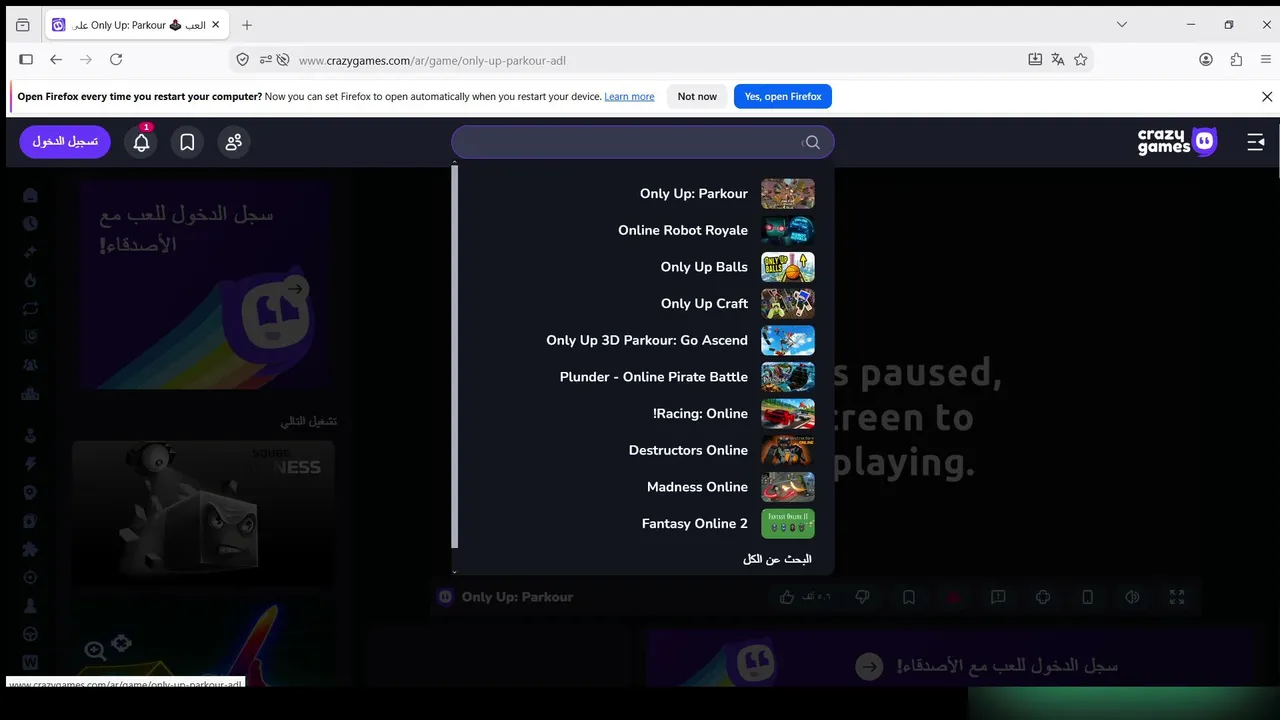Click the Only Up Balls thumbnail
Screen dimensions: 1280x720
[x=788, y=267]
